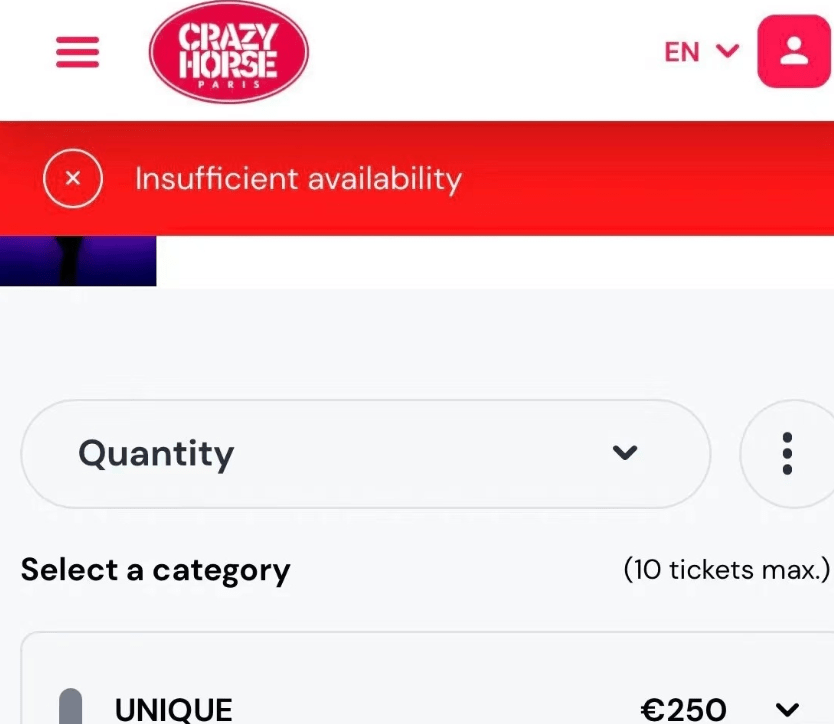Screen dimensions: 834x724
Task: Open the user account profile icon
Action: [x=794, y=52]
